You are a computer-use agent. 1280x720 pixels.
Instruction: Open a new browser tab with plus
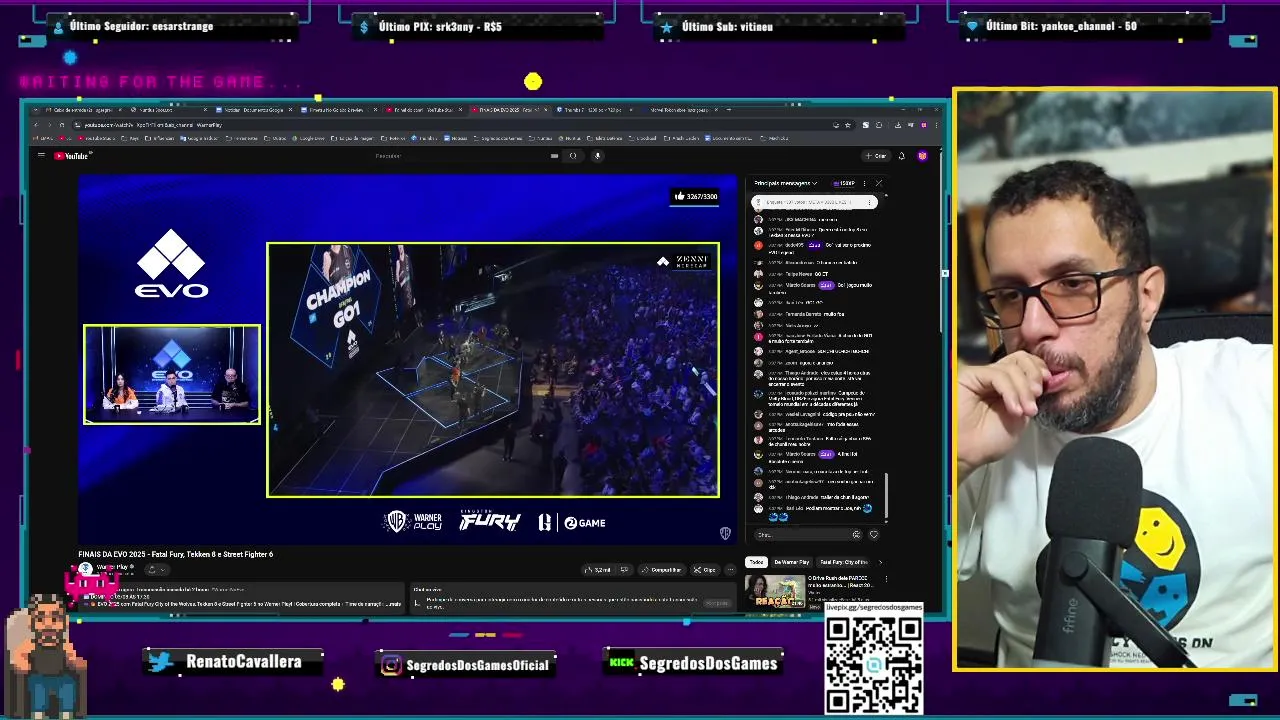(729, 110)
